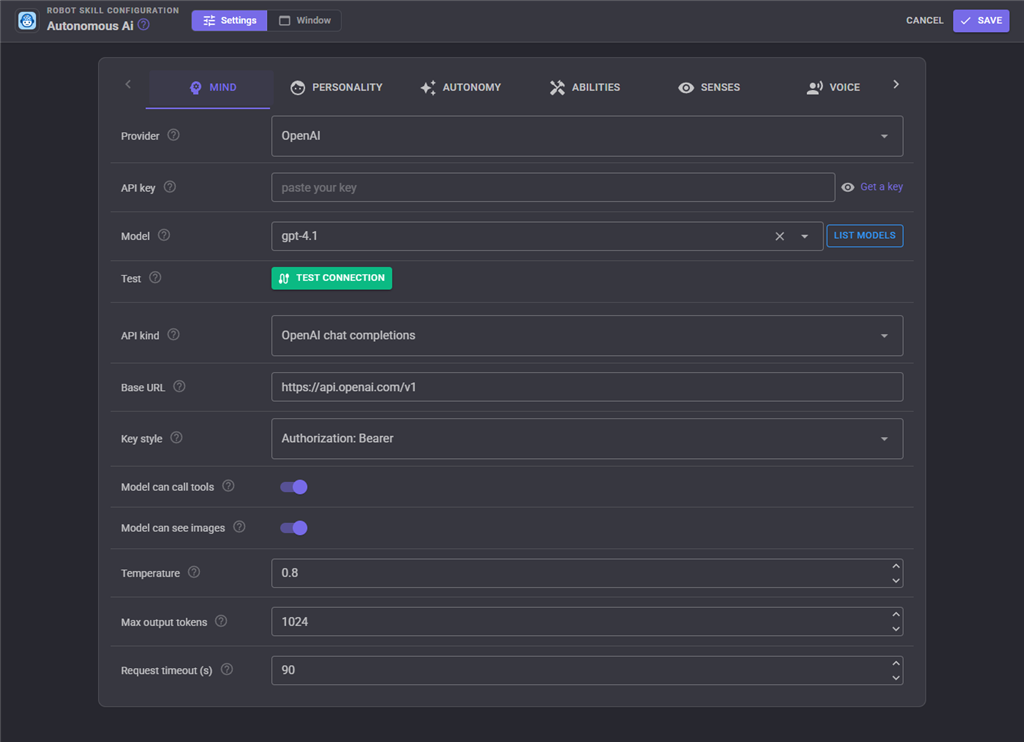1024x742 pixels.
Task: Expand the Model dropdown arrow
Action: click(805, 236)
